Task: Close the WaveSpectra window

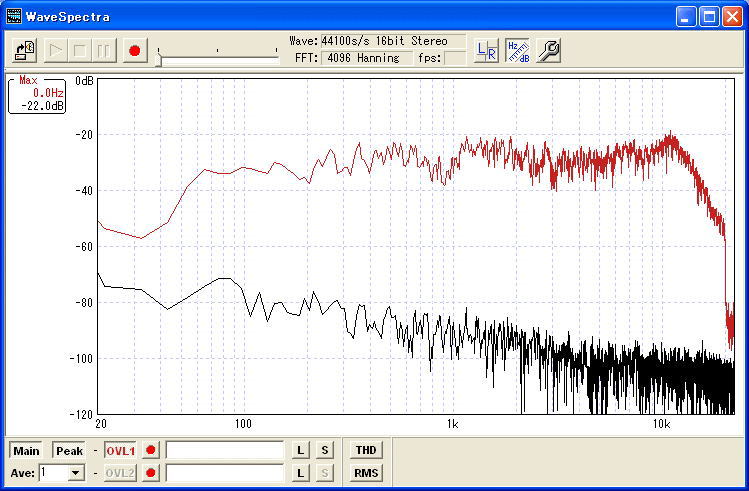Action: click(x=732, y=17)
